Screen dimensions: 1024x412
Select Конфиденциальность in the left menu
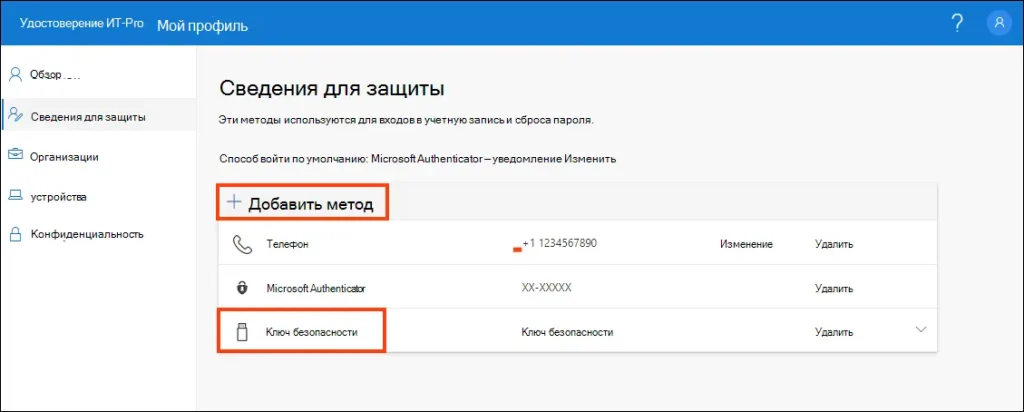click(87, 235)
